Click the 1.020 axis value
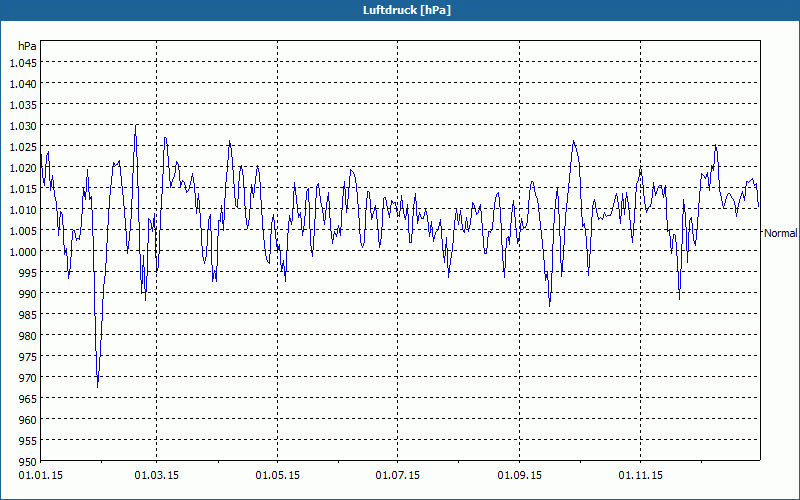Screen dimensions: 800x500 23,167
